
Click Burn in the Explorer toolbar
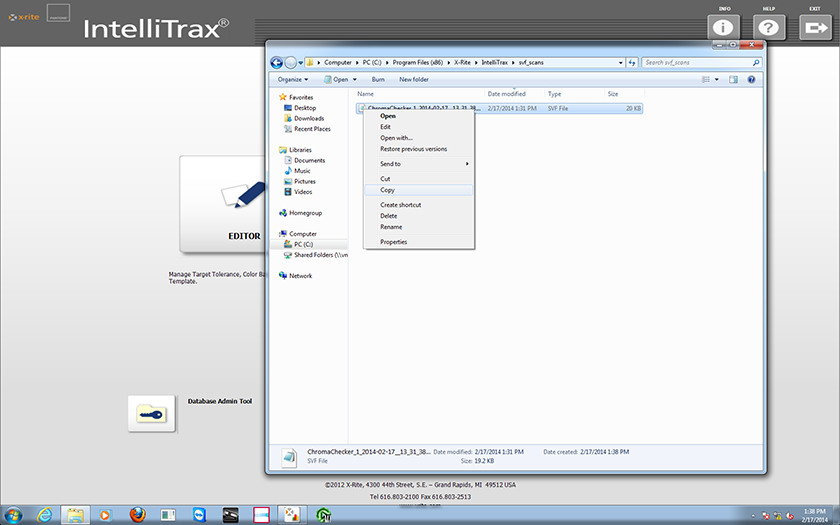tap(378, 79)
